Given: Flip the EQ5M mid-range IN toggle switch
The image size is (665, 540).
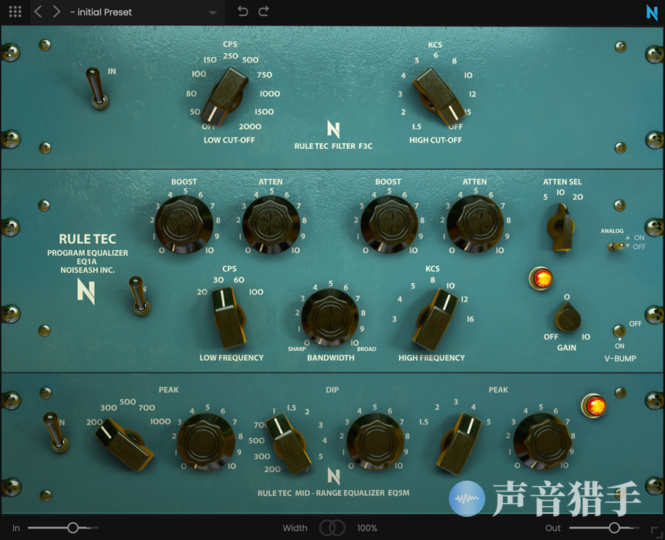Looking at the screenshot, I should (50, 432).
